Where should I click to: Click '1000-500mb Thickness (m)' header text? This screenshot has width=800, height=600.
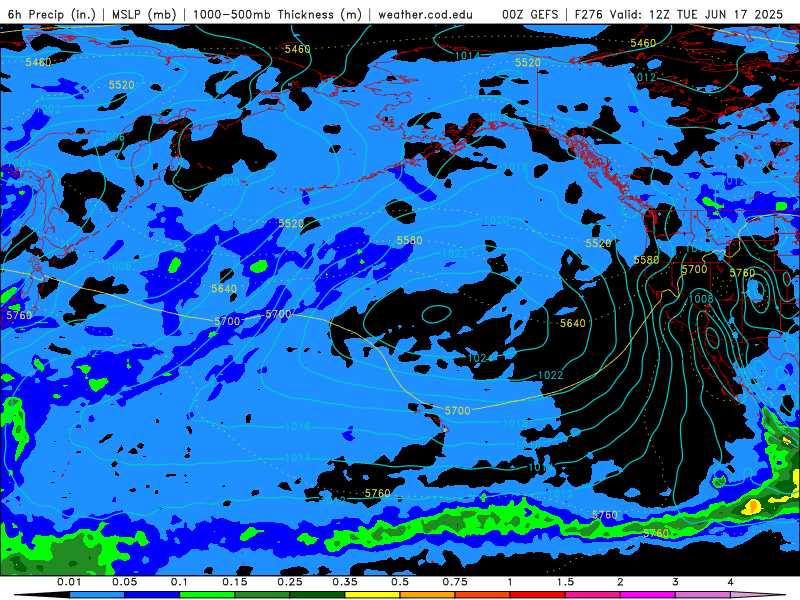(x=277, y=14)
